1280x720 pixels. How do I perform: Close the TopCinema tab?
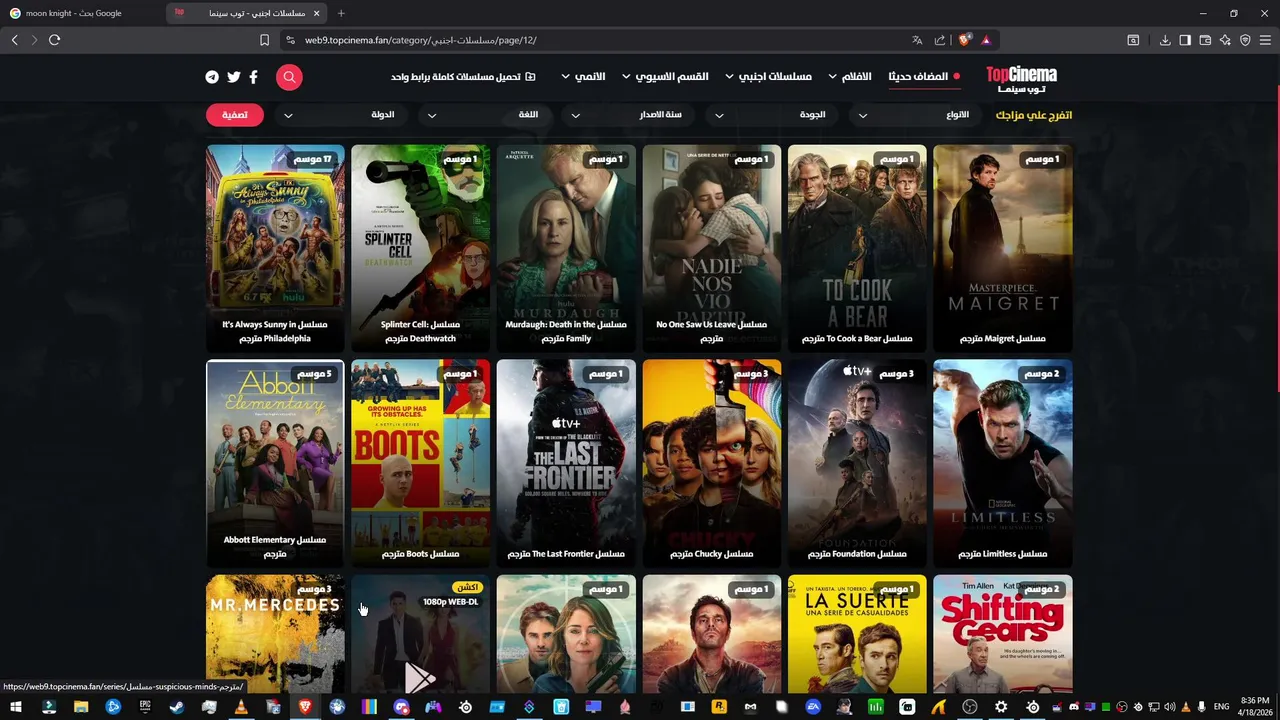click(317, 13)
